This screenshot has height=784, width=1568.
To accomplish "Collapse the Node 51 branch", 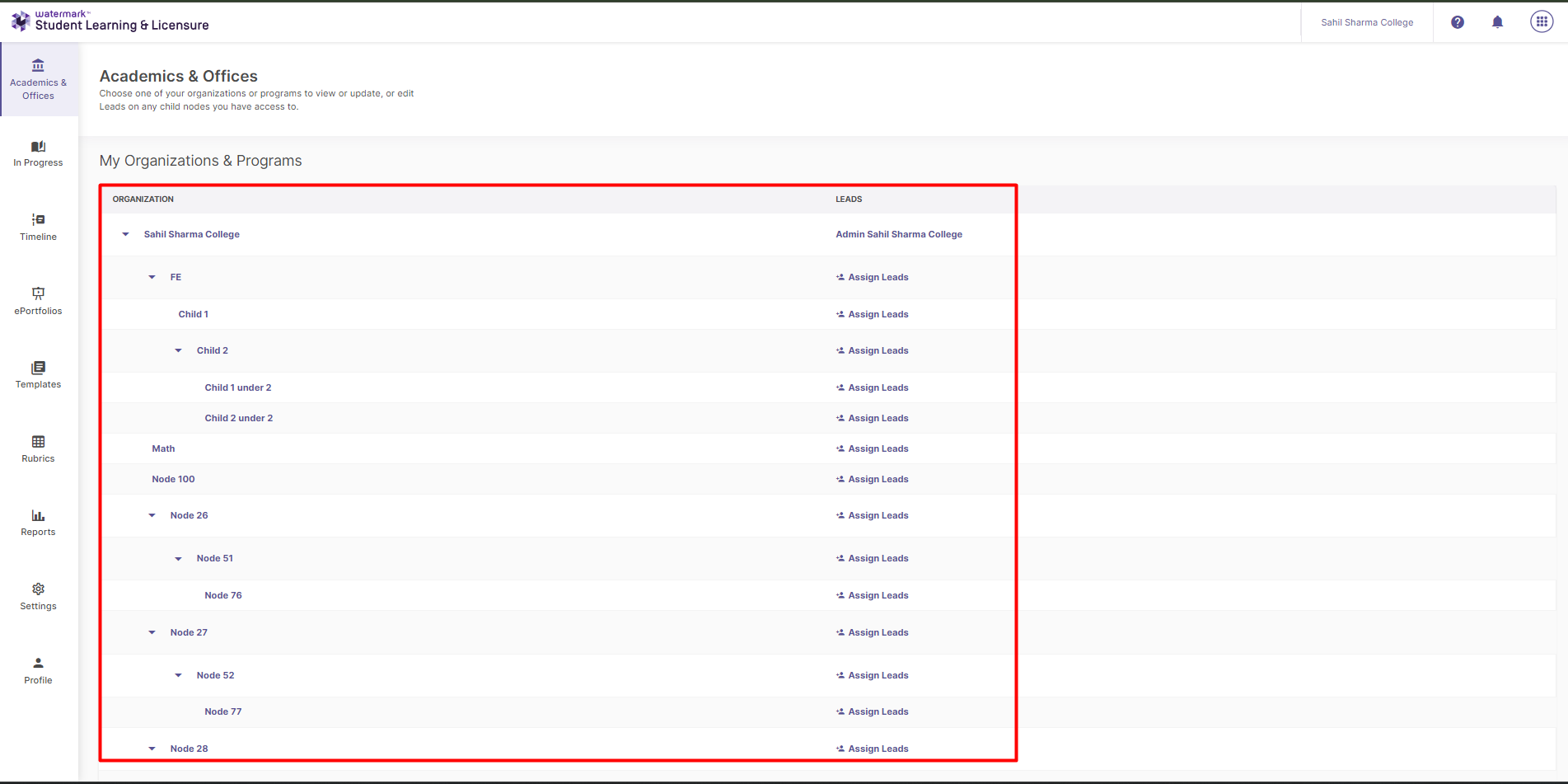I will (179, 558).
